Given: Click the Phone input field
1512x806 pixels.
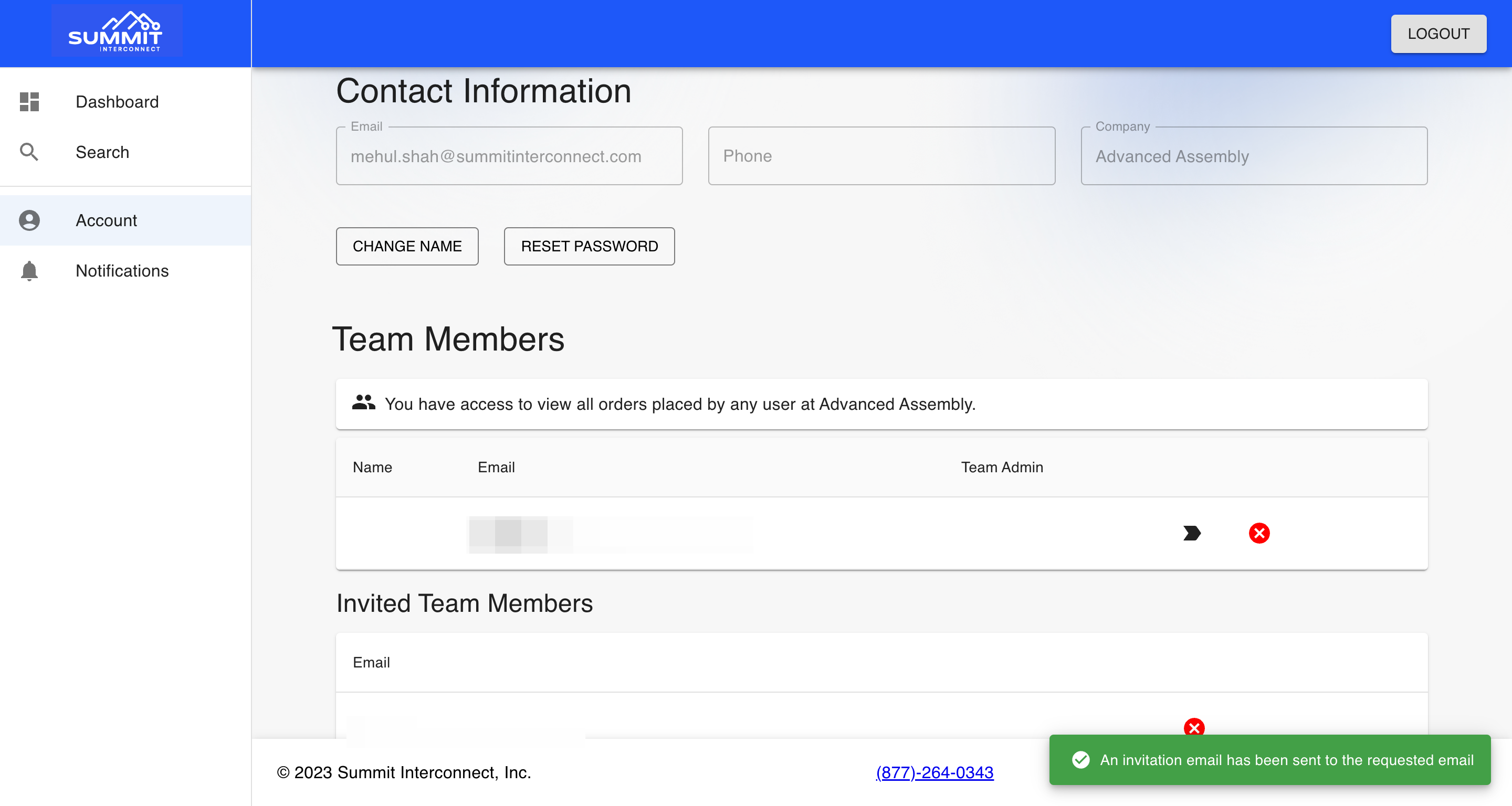Looking at the screenshot, I should tap(881, 155).
